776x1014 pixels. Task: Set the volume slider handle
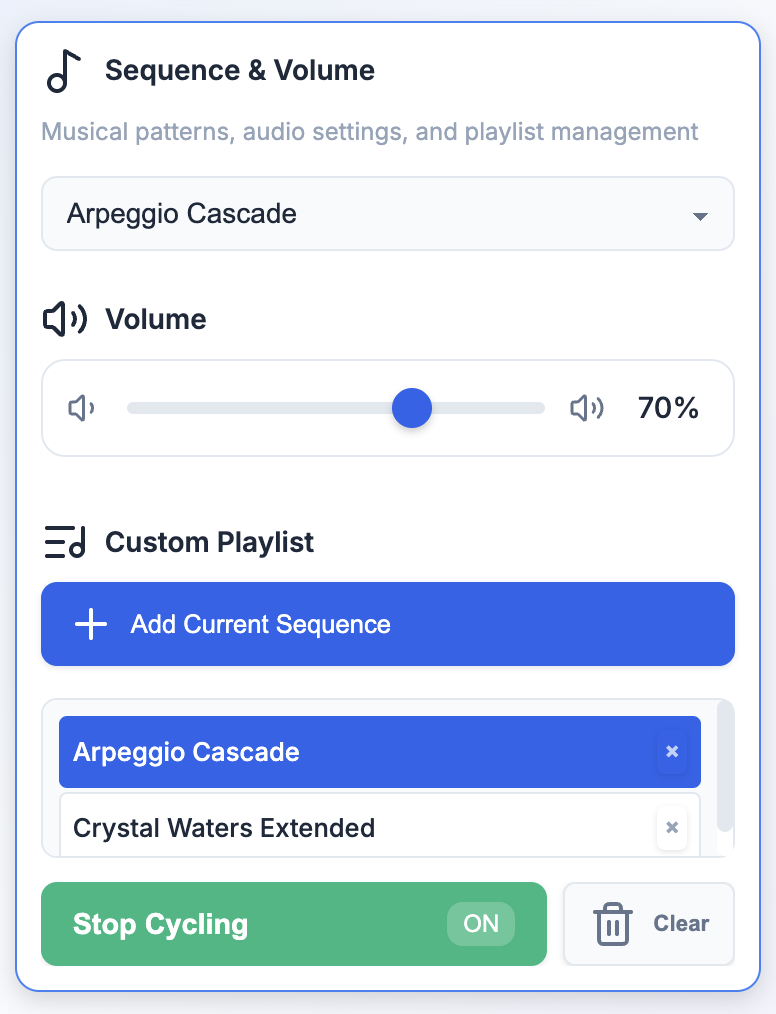(x=412, y=408)
